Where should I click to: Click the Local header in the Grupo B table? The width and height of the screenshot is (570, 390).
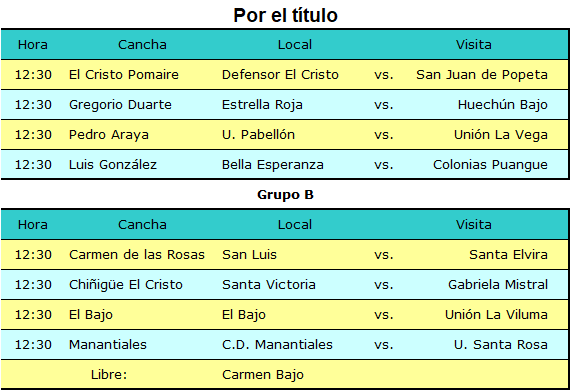[x=295, y=225]
